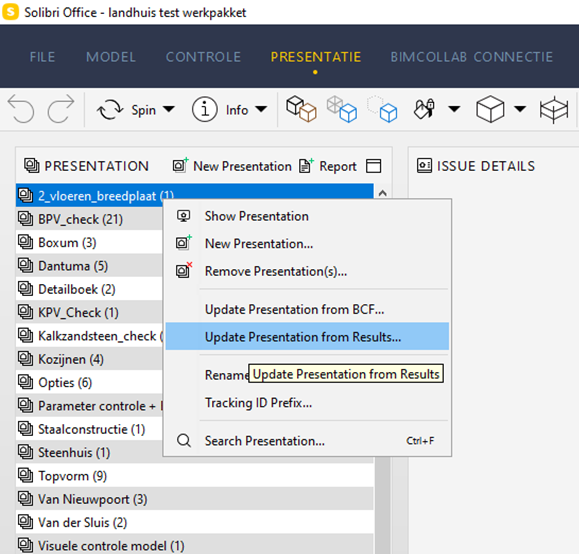This screenshot has width=579, height=554.
Task: Expand the Info tool dropdown arrow
Action: click(261, 109)
